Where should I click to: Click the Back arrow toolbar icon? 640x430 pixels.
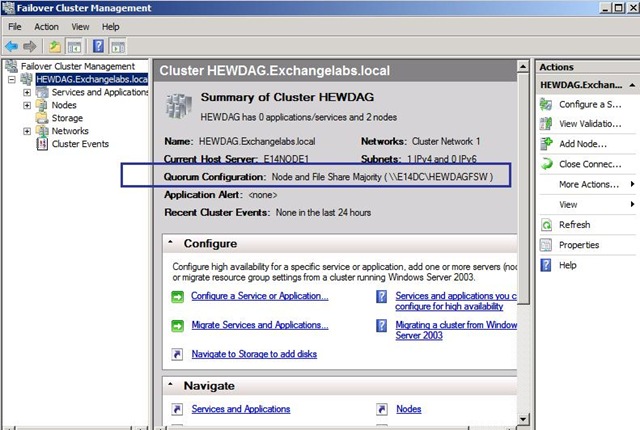click(11, 47)
